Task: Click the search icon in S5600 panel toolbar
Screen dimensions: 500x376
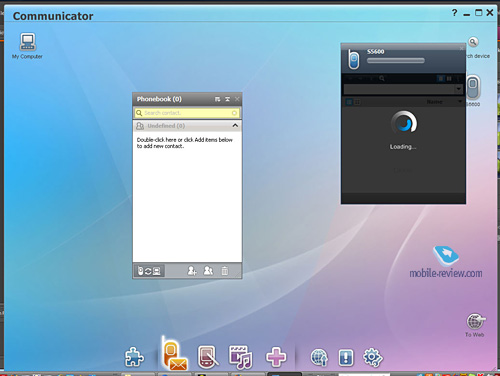Action: 382,79
